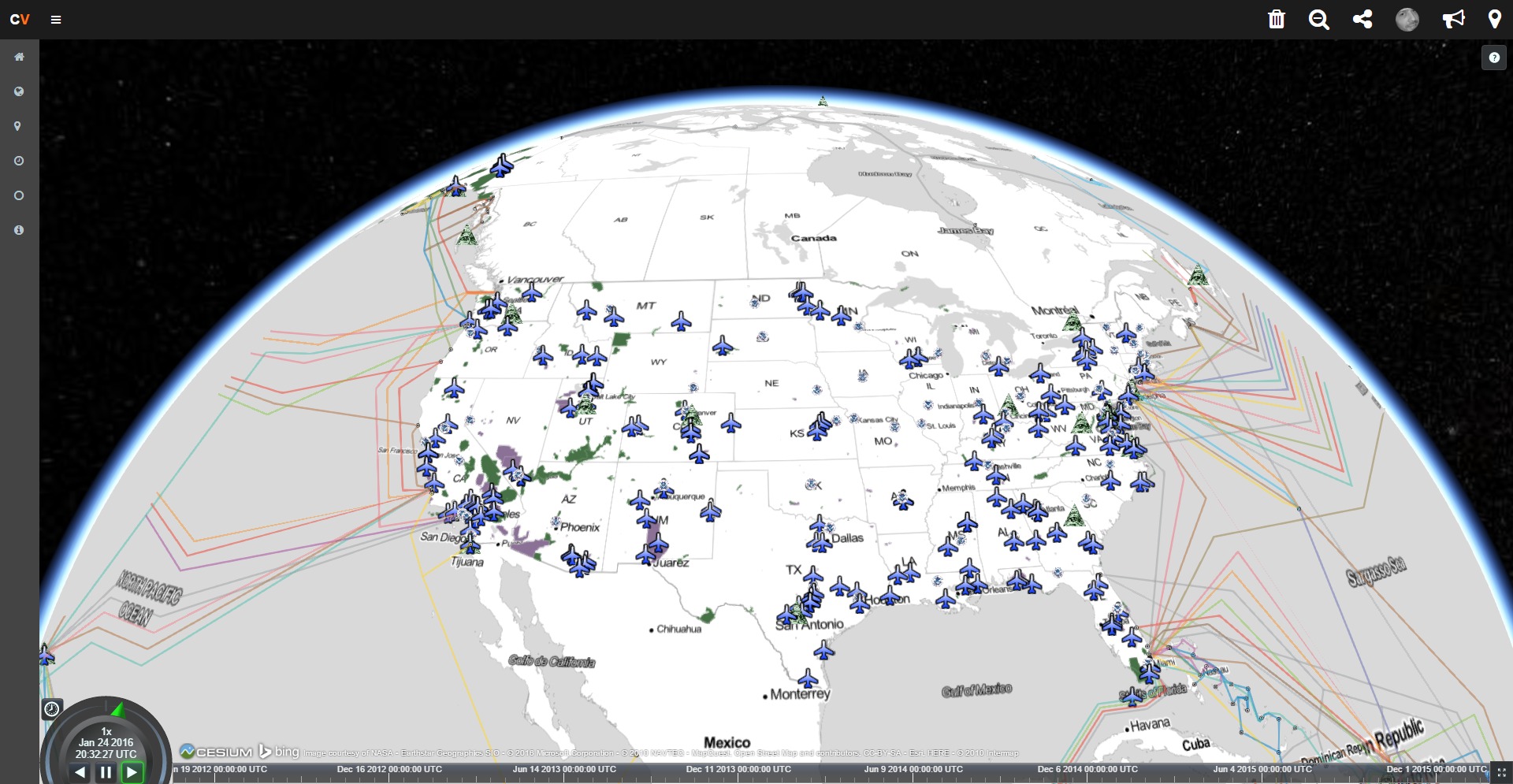Click the James Bay label
The height and width of the screenshot is (784, 1513).
coord(965,230)
